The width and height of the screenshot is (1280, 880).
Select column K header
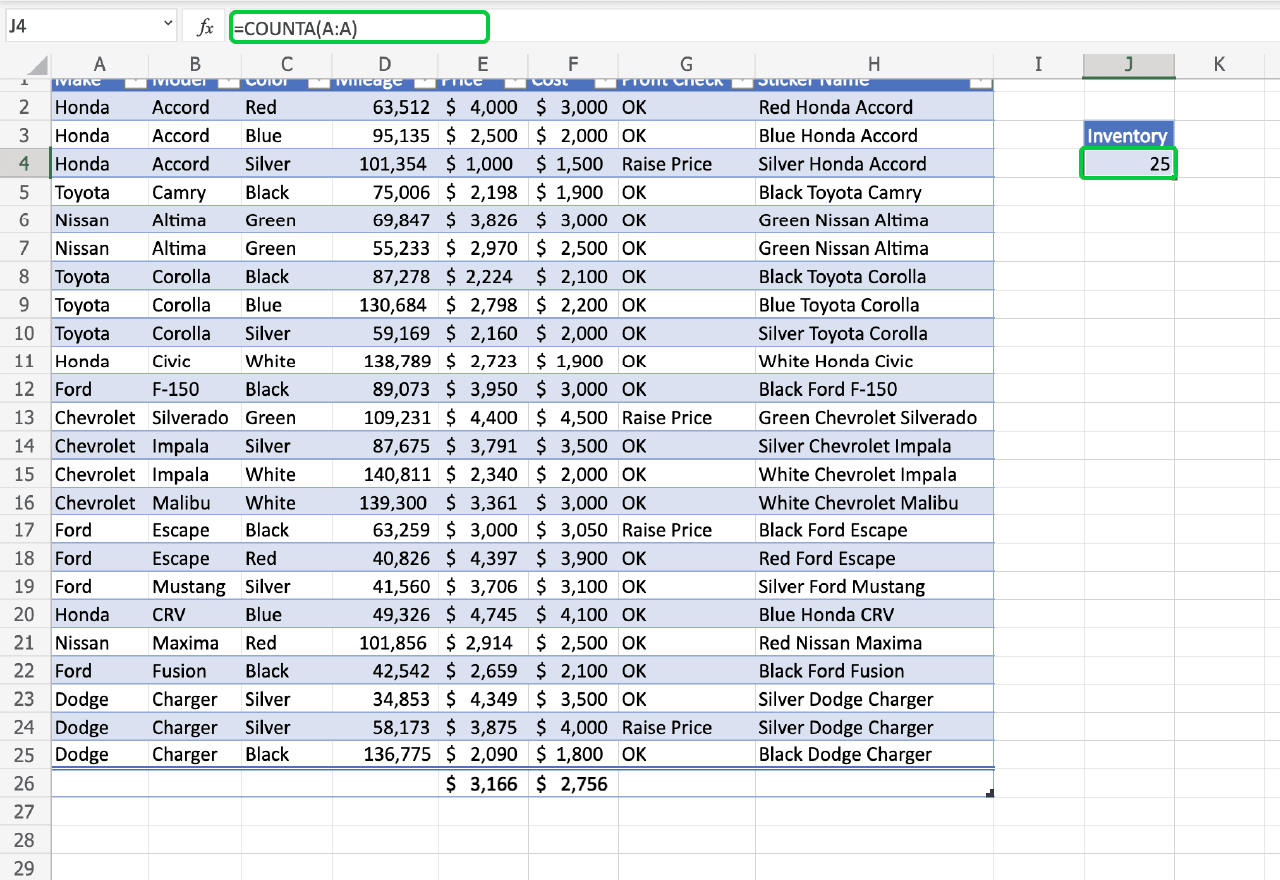coord(1219,64)
